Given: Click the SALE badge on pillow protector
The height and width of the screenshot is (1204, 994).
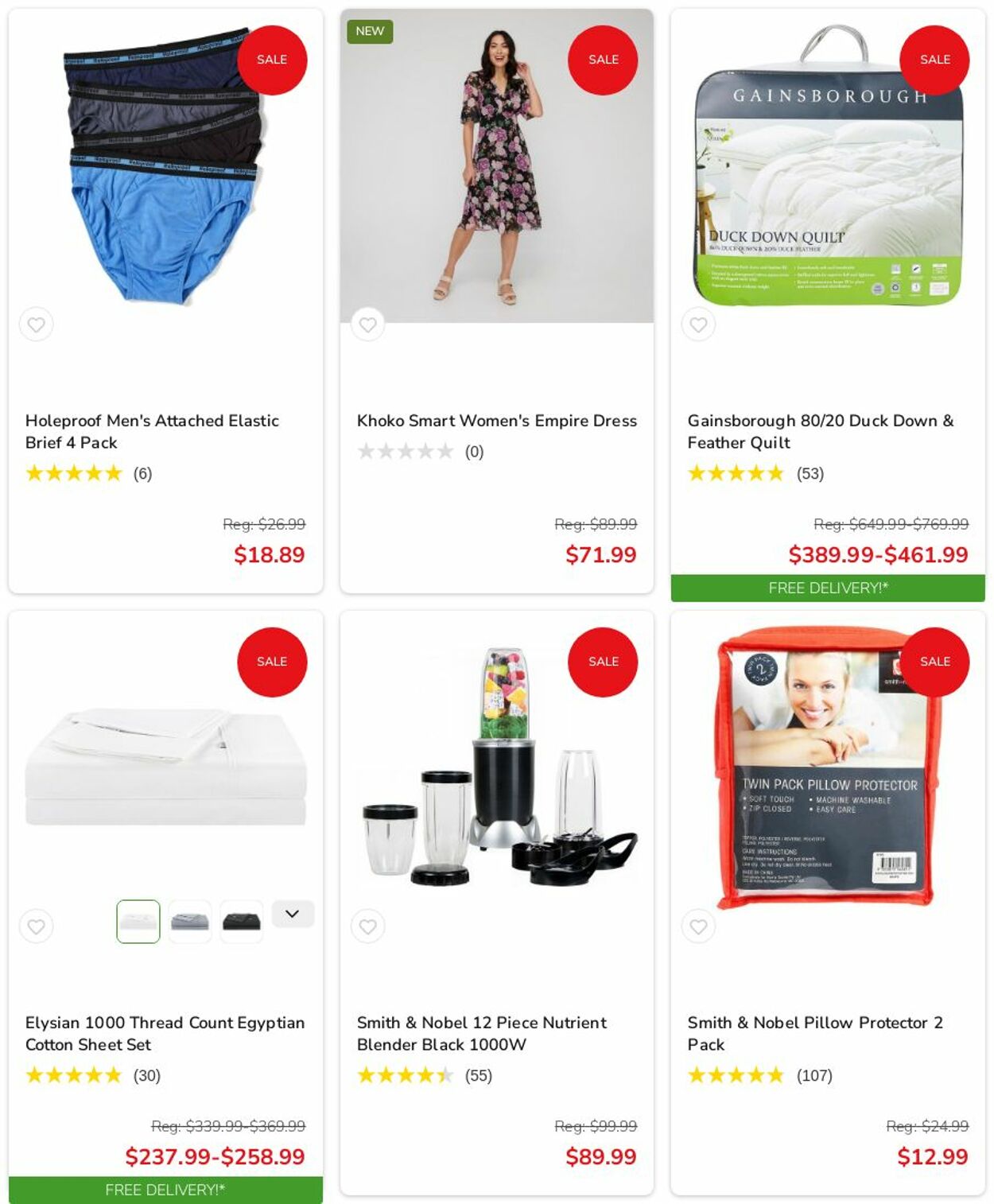Looking at the screenshot, I should click(x=934, y=662).
